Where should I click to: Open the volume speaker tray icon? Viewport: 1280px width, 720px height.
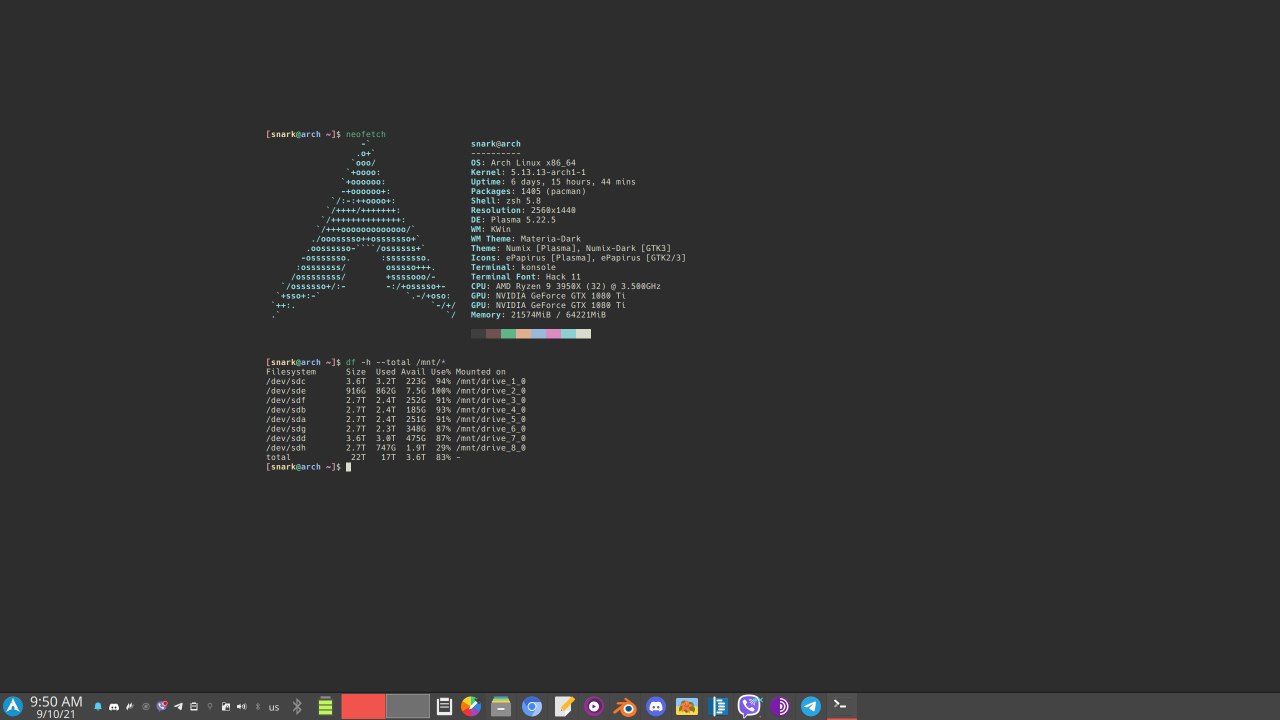pyautogui.click(x=242, y=707)
